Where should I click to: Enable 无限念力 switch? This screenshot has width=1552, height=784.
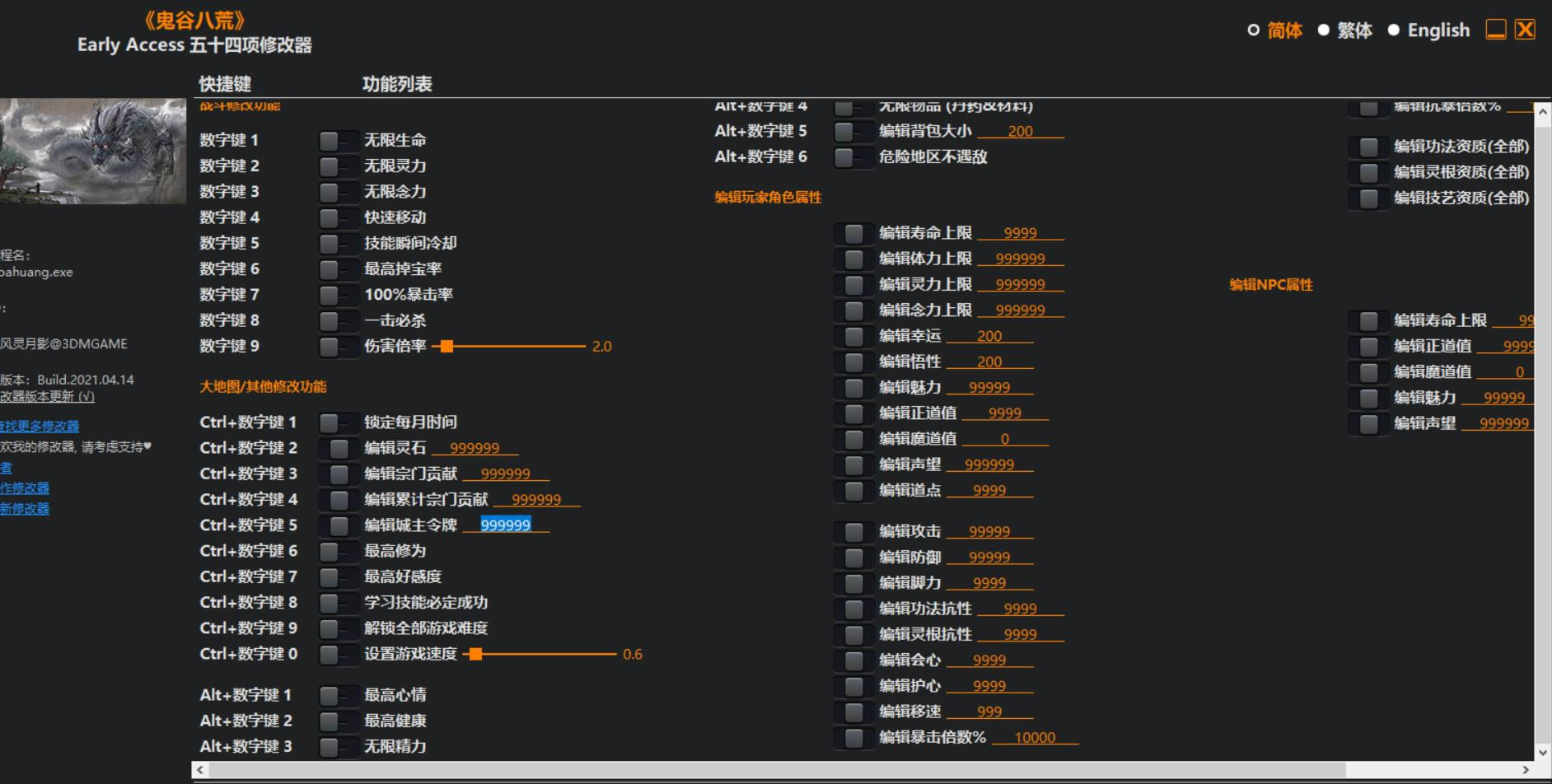(x=338, y=192)
